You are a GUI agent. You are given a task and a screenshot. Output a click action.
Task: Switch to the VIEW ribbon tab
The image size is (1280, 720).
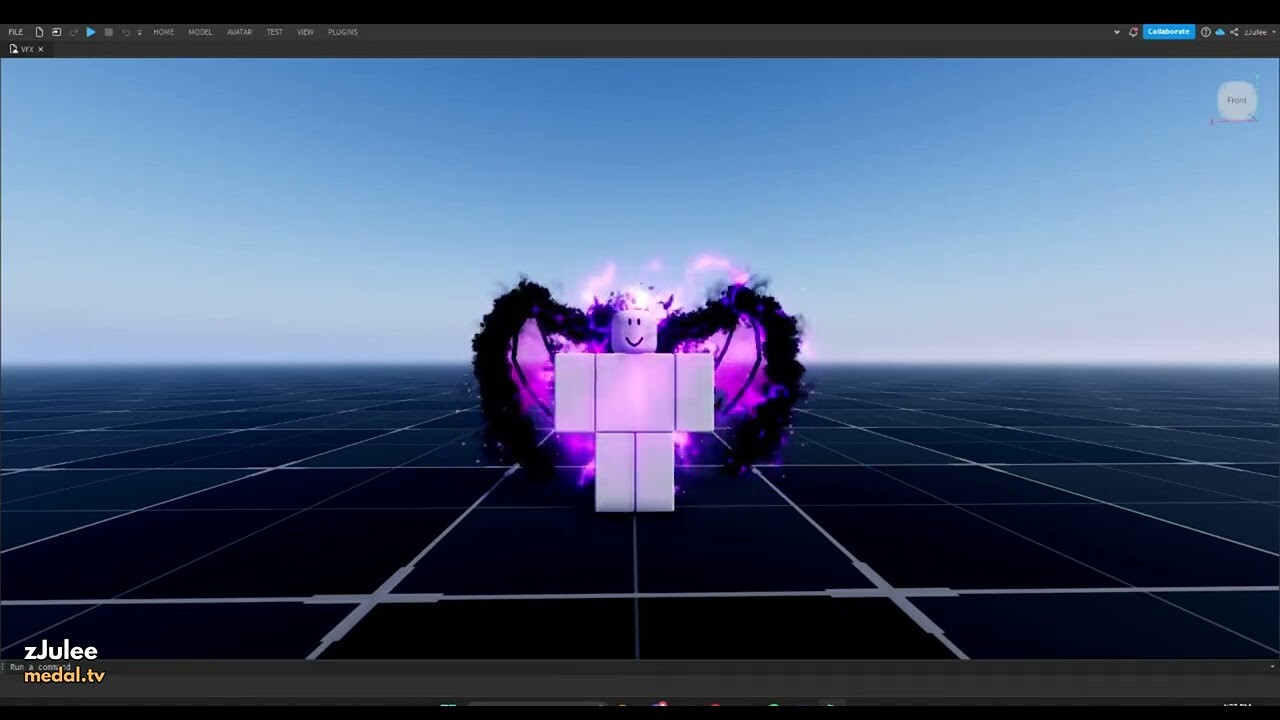click(305, 32)
